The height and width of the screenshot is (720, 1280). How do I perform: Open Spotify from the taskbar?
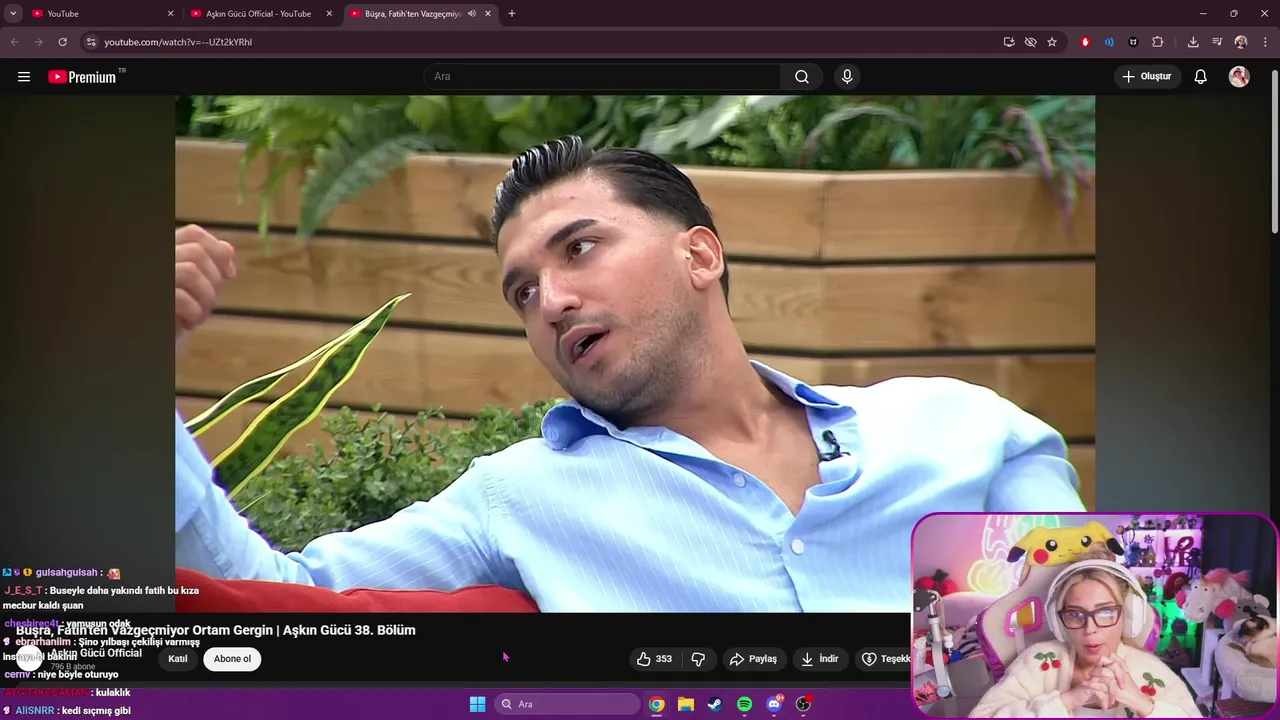744,704
